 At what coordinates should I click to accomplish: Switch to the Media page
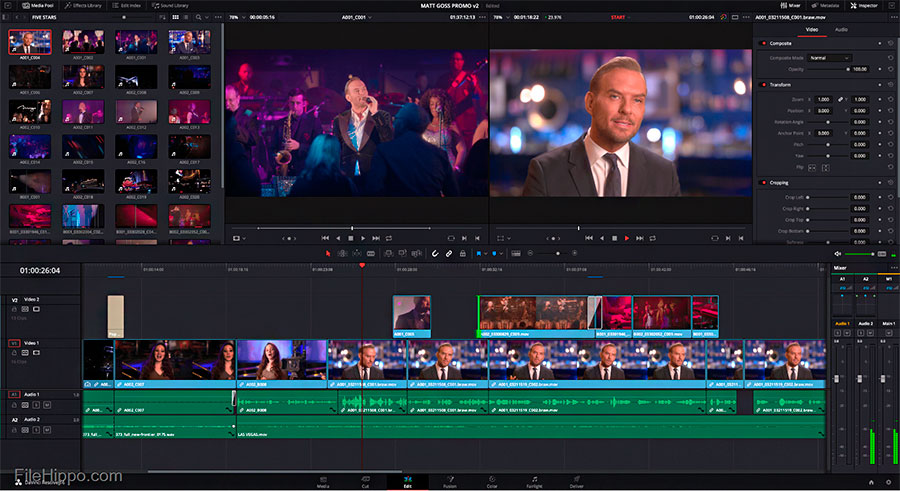point(323,482)
